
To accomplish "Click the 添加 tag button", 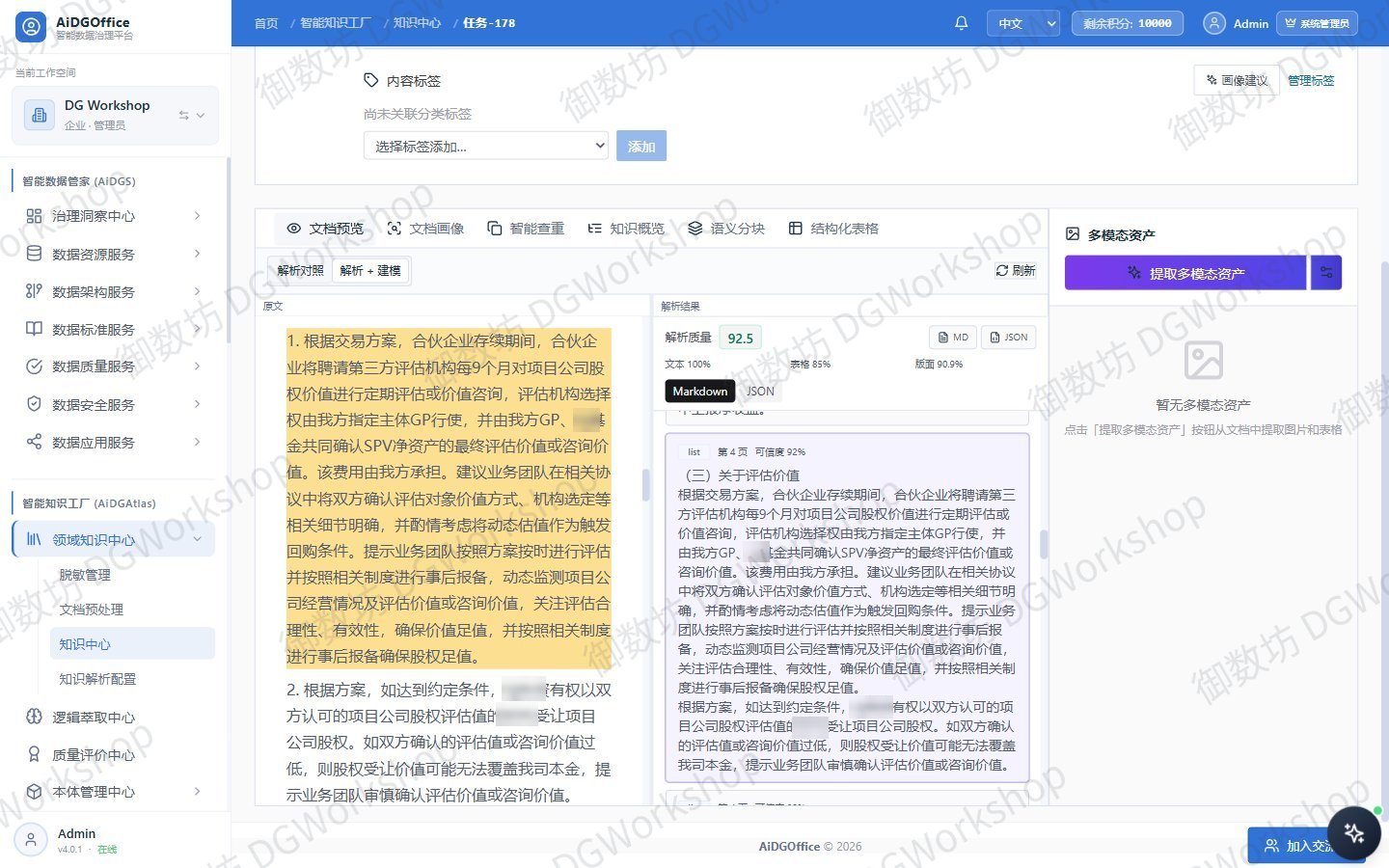I will tap(641, 147).
